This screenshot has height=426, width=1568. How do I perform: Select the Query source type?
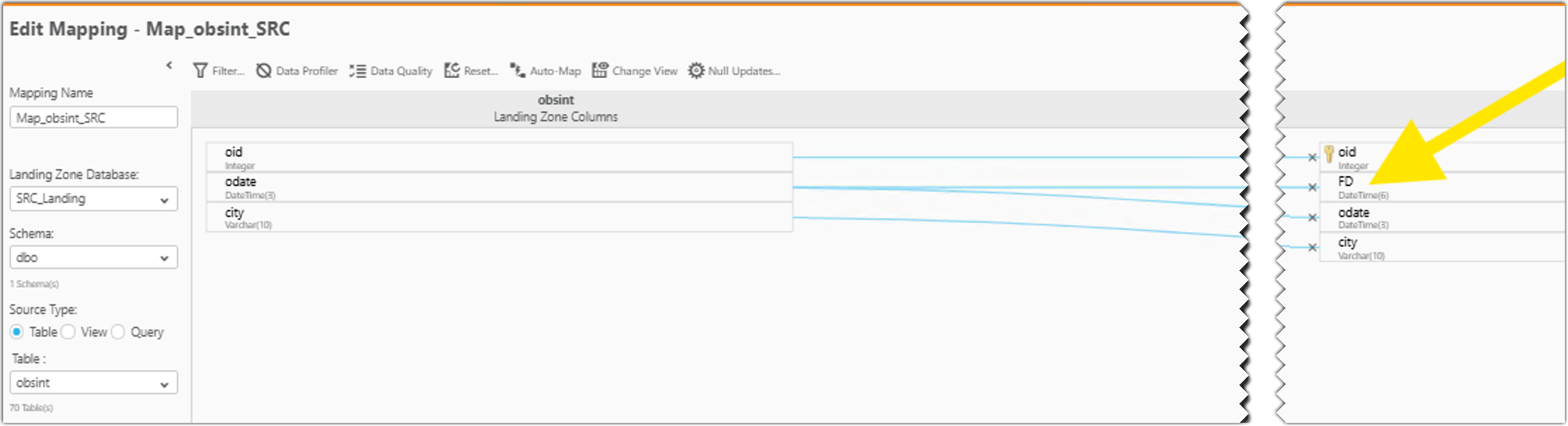(118, 332)
